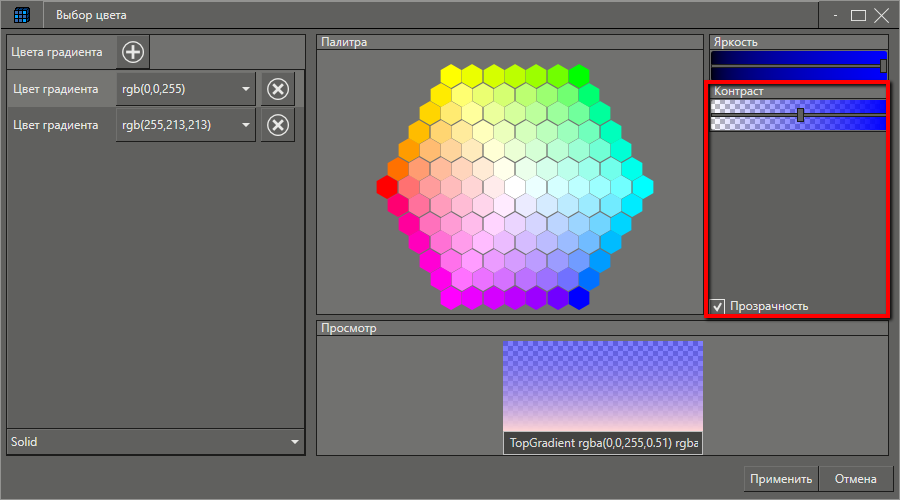Pick the cyan hexagon at palette right edge
The height and width of the screenshot is (500, 900).
pos(642,187)
